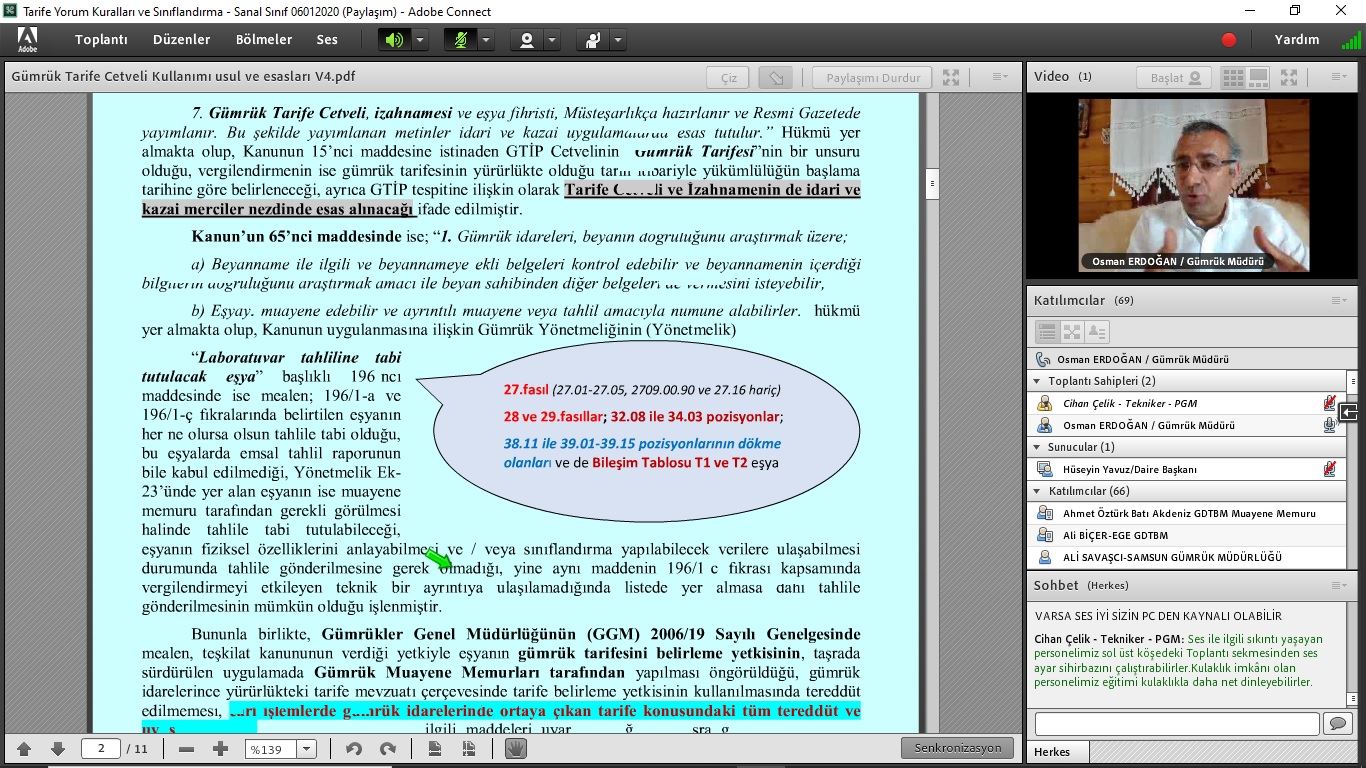The height and width of the screenshot is (768, 1366).
Task: Click the chat message input field
Action: [1176, 723]
